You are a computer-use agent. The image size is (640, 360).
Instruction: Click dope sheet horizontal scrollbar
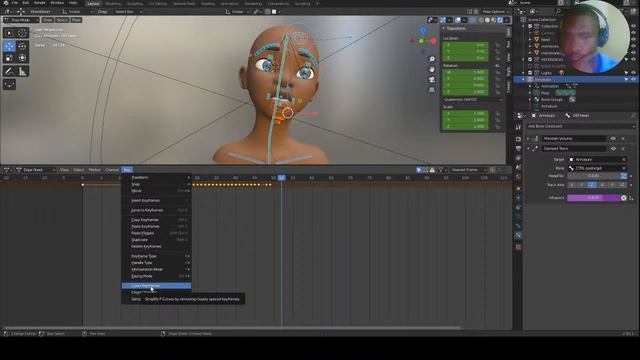pos(233,327)
